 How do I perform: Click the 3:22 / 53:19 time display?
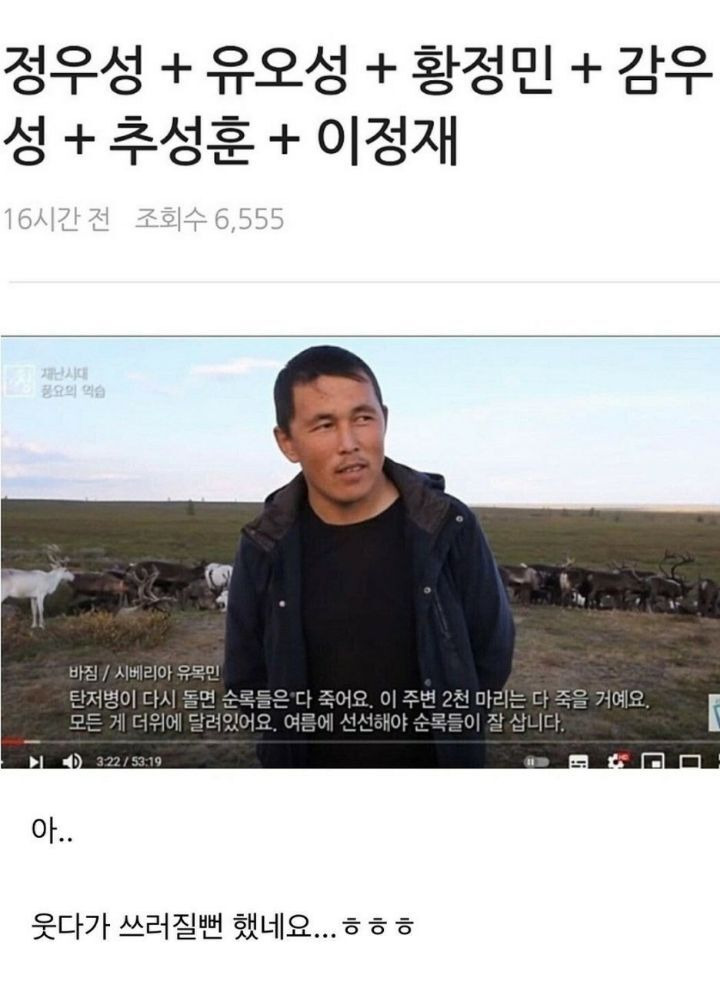click(129, 762)
